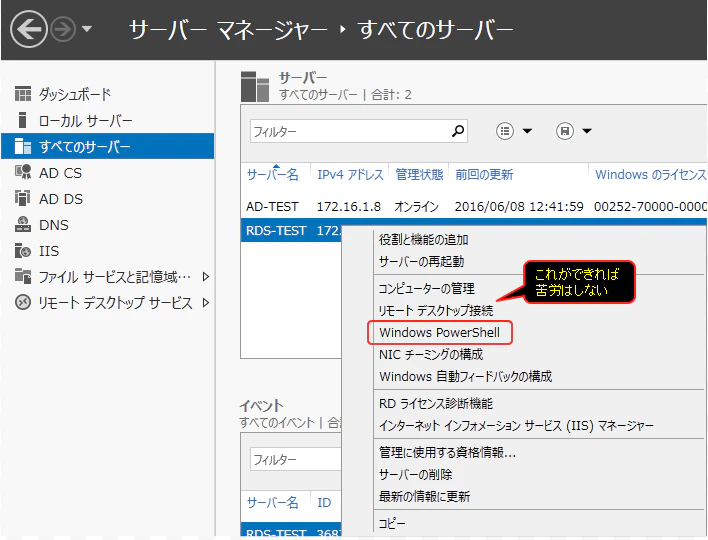Image resolution: width=708 pixels, height=540 pixels.
Task: Click the ダッシュボード dashboard icon
Action: (x=23, y=94)
